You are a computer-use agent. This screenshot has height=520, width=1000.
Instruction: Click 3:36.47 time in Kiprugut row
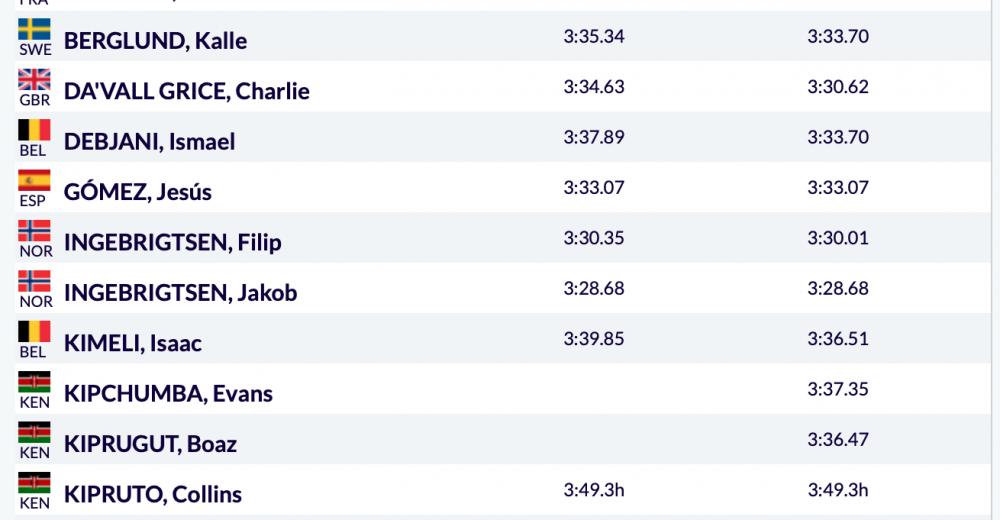pos(838,440)
